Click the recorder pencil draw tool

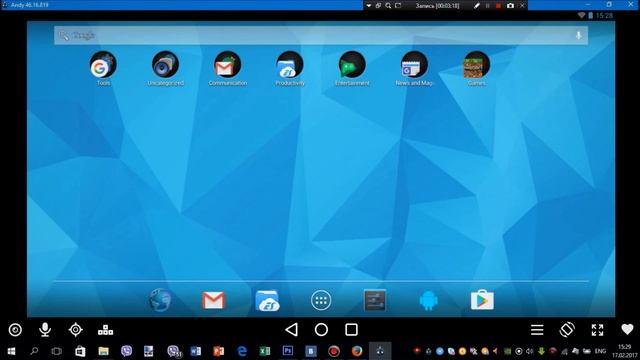476,6
